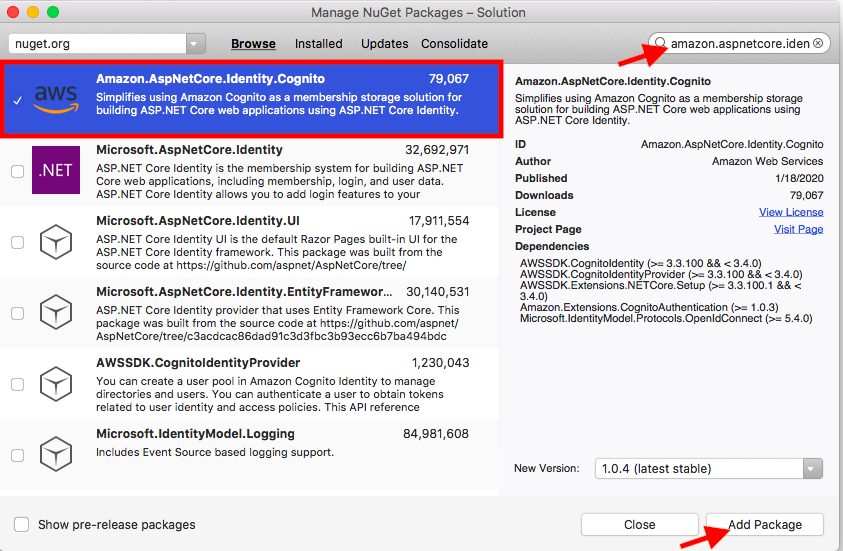Click the search field containing amazon.aspnetcore.iden
The width and height of the screenshot is (843, 551).
pos(739,43)
